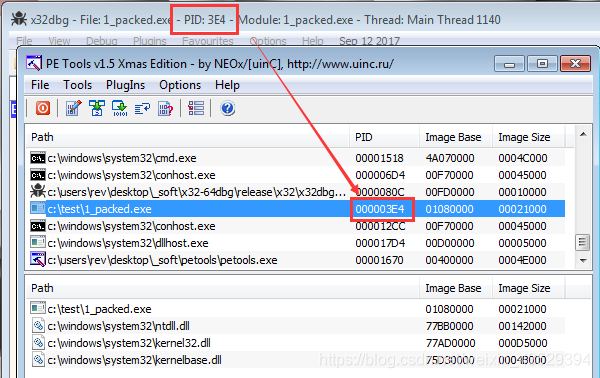Click PID value 000017D4 of dllhost.exe
Screen dimensions: 600x378
(x=380, y=243)
